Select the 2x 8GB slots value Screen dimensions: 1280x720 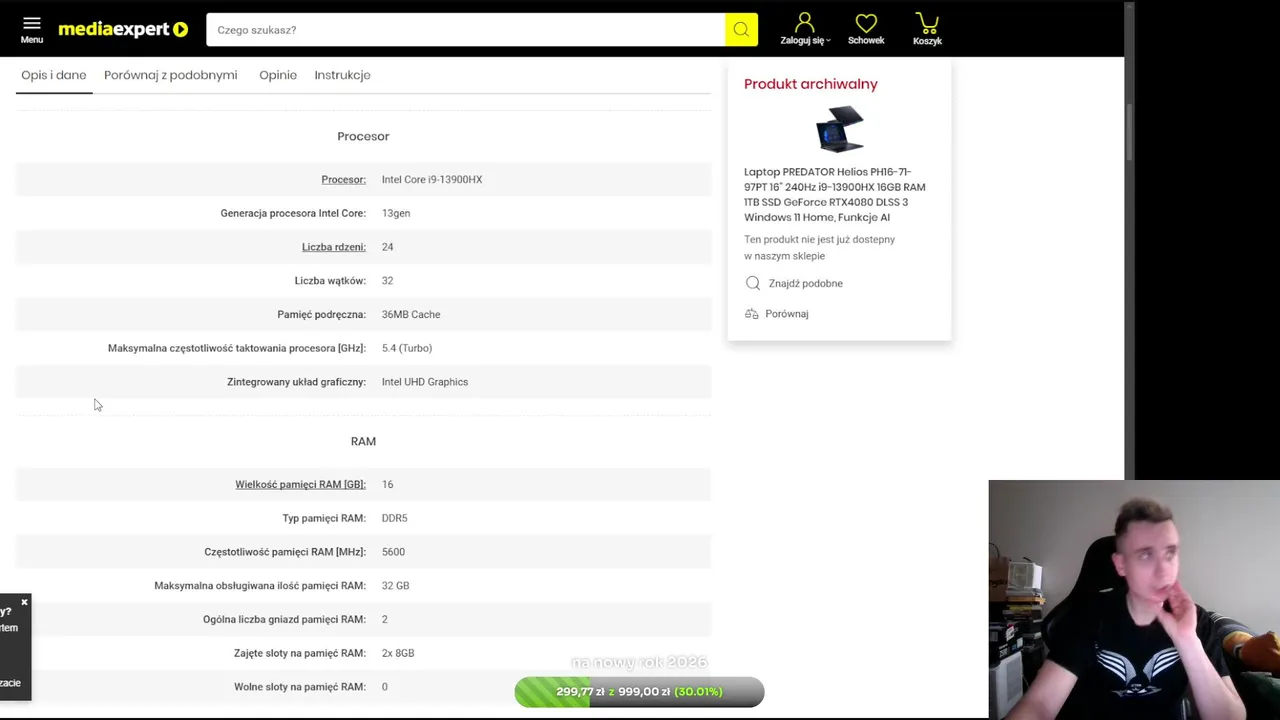pos(398,653)
